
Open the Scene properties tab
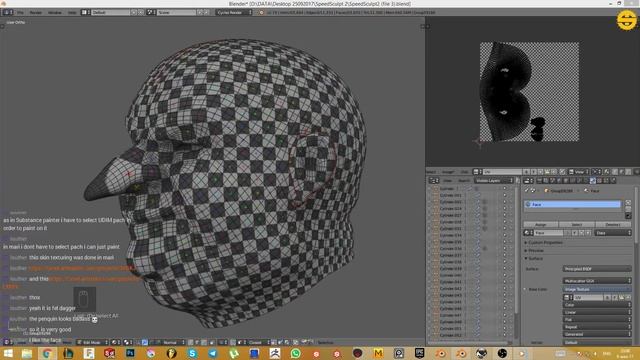coord(553,180)
